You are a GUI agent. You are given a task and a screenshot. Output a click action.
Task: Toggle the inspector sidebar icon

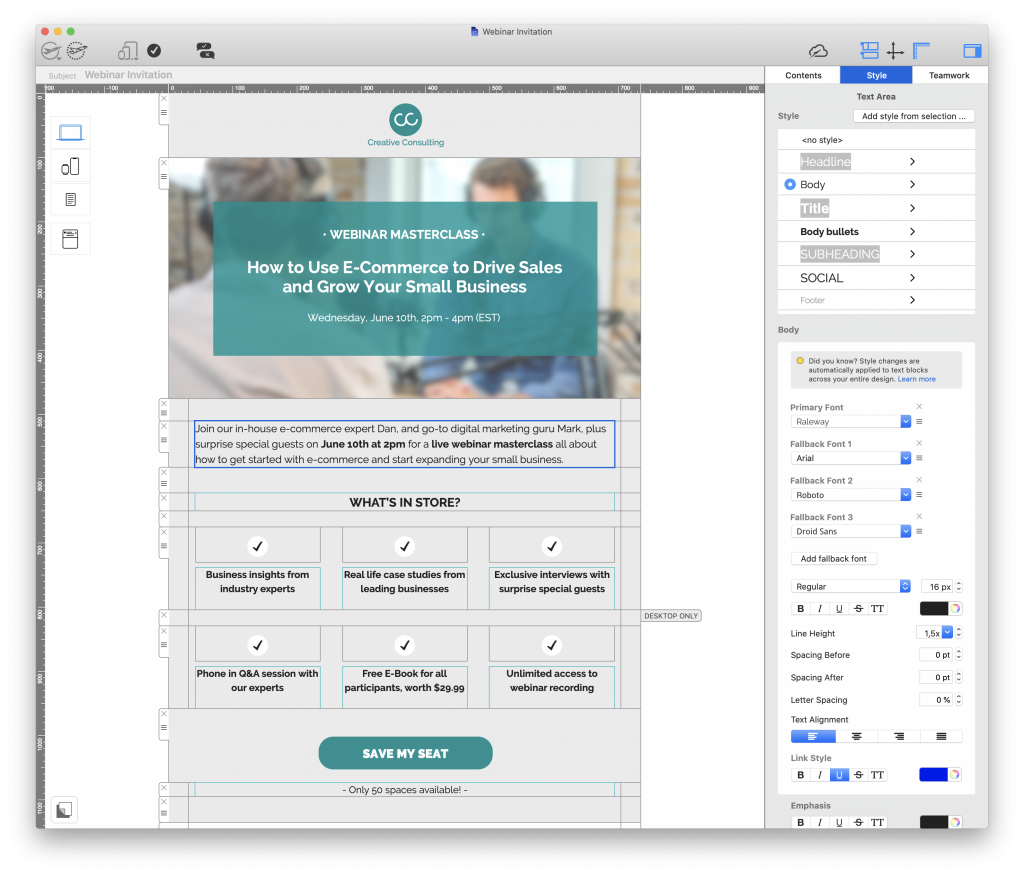pyautogui.click(x=972, y=50)
